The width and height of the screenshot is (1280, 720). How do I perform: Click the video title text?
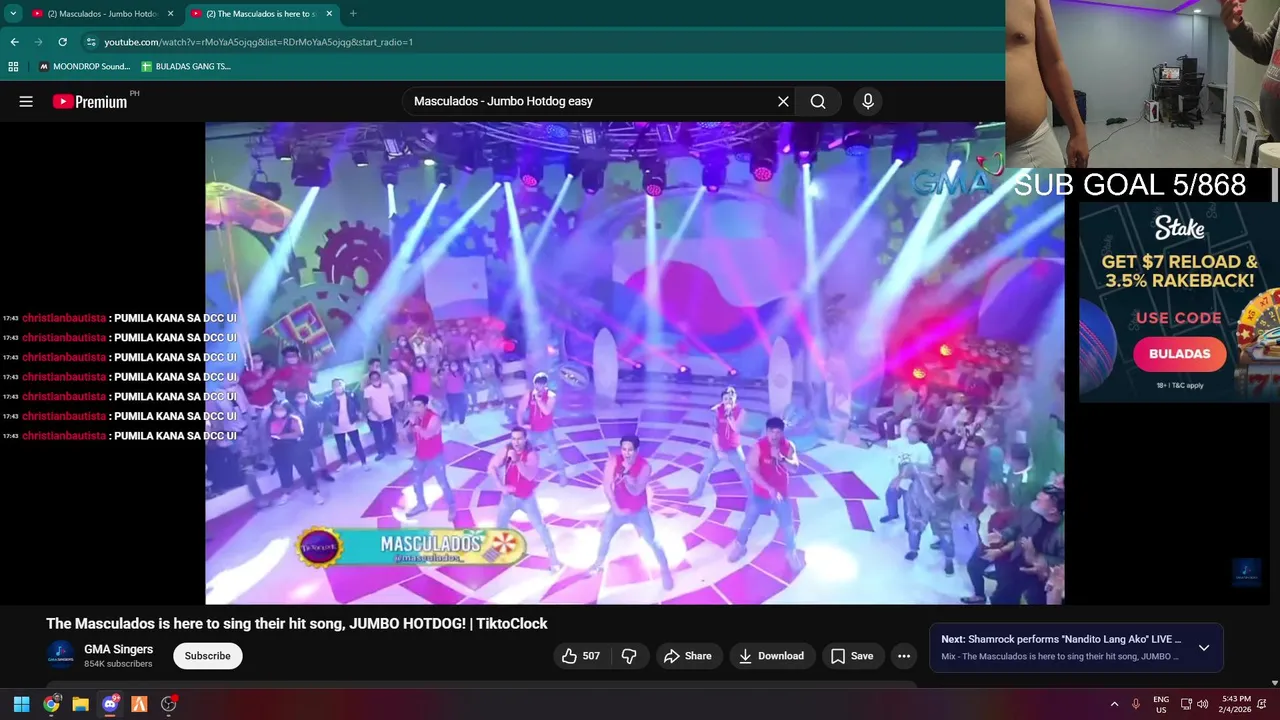pos(297,623)
